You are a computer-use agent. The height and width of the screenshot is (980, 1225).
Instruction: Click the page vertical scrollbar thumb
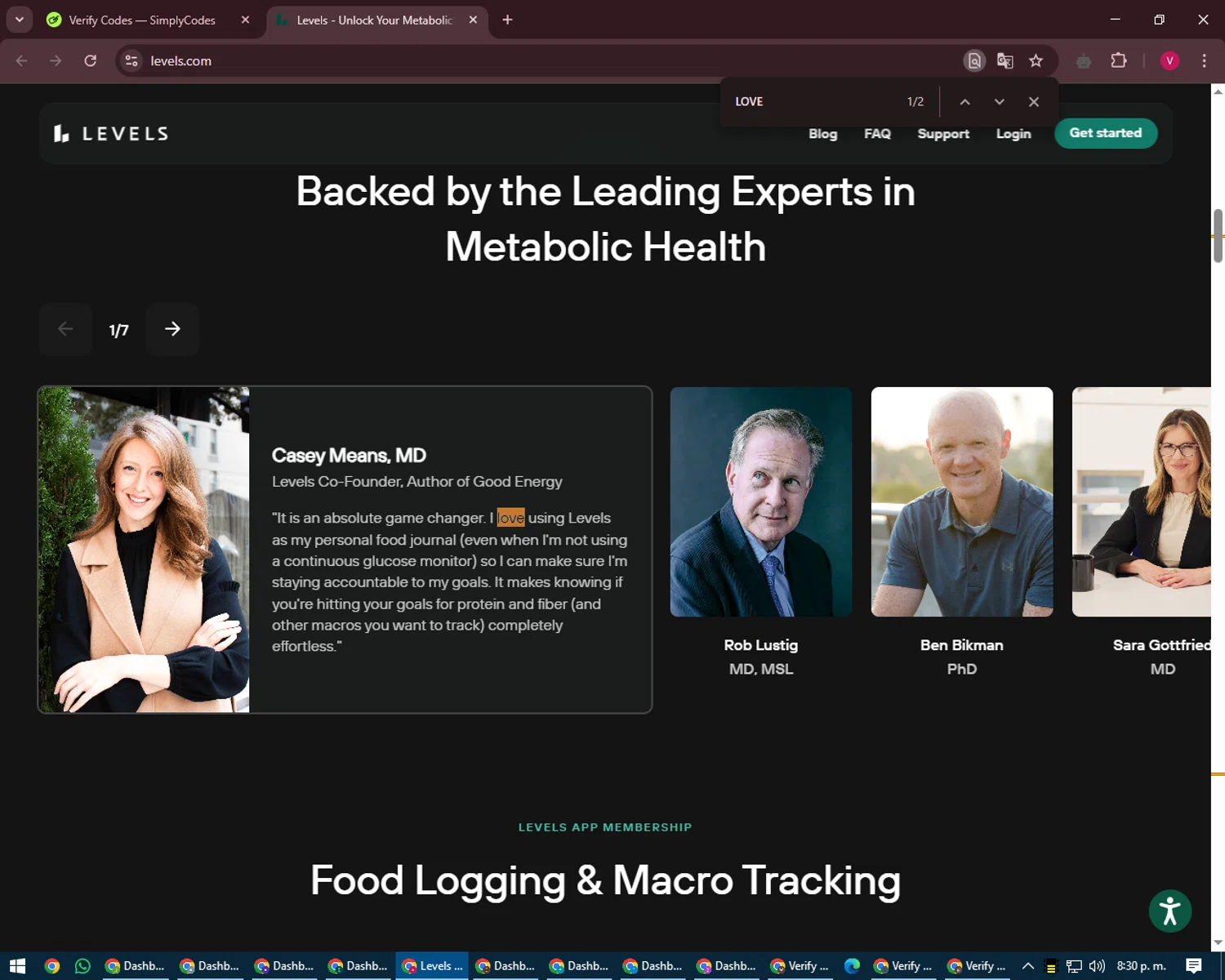pos(1218,235)
